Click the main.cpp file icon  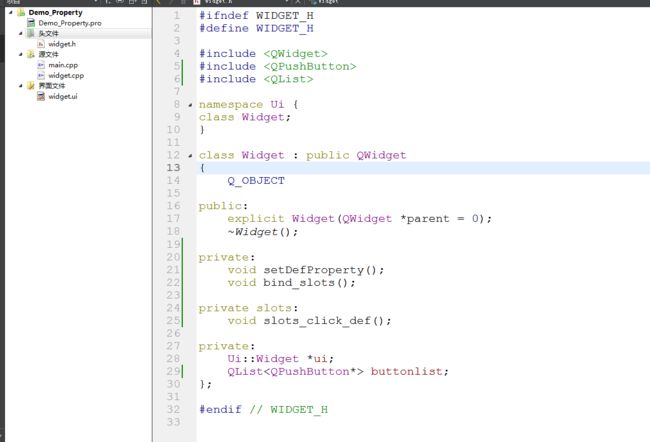41,65
